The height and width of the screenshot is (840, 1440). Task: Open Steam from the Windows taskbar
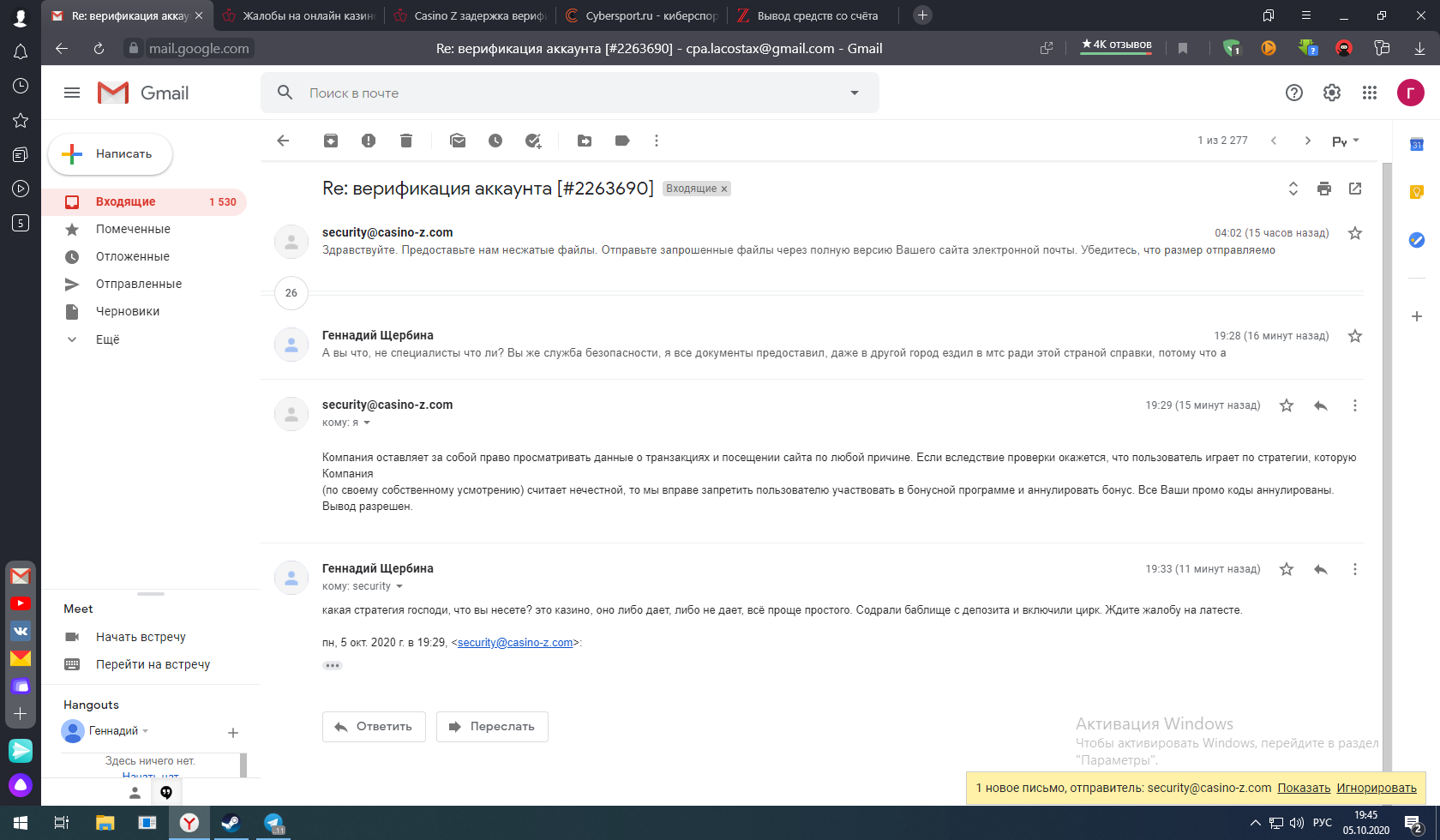click(231, 823)
